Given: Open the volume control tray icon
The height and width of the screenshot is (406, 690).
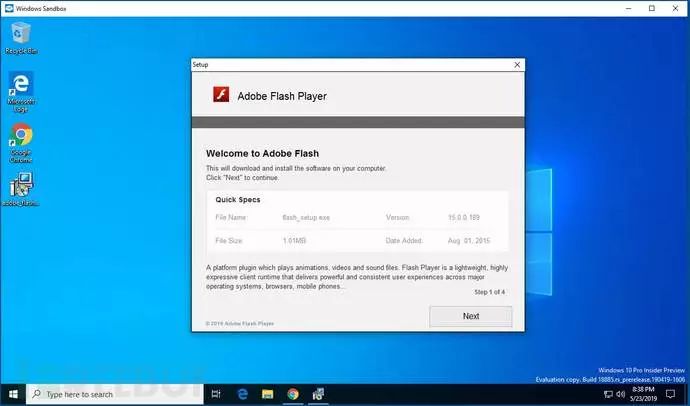Looking at the screenshot, I should (620, 394).
